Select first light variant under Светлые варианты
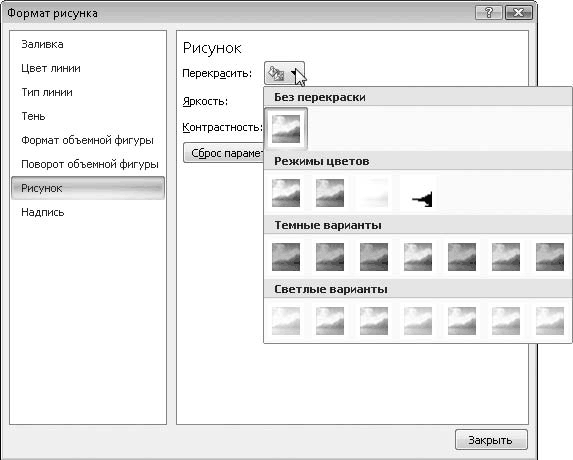The image size is (573, 460). 286,321
